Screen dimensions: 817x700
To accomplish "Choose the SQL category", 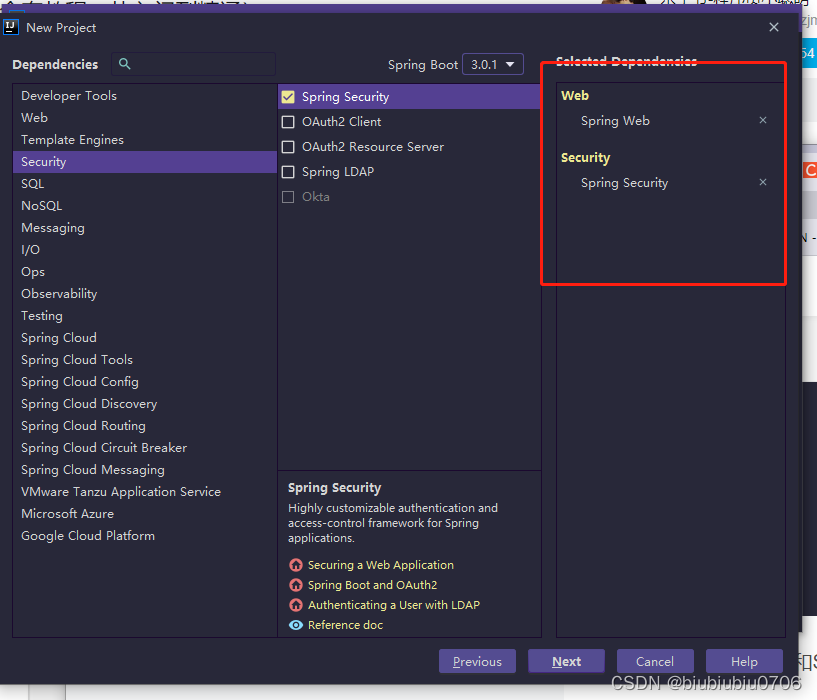I will [x=145, y=184].
